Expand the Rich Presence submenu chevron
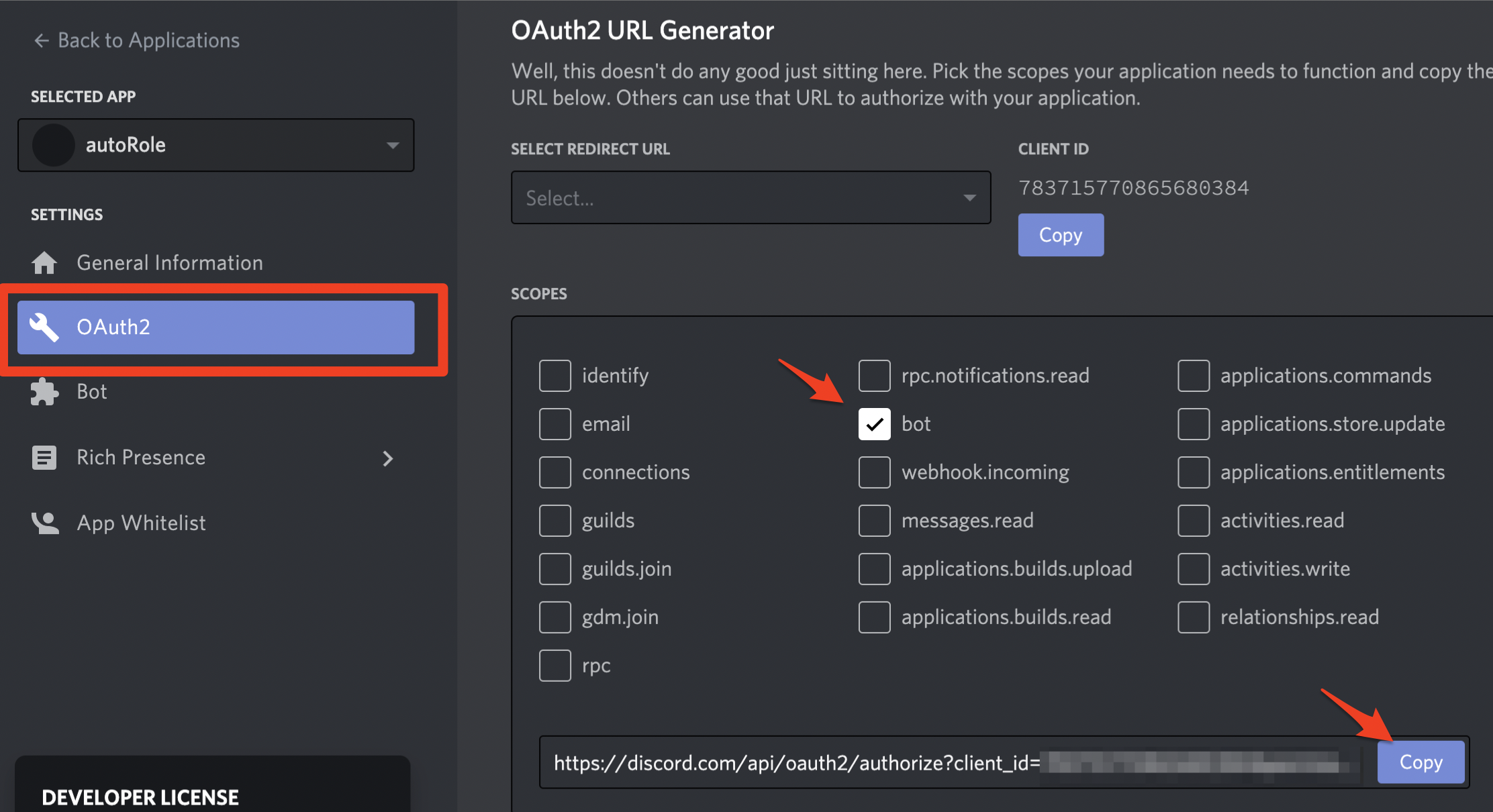The width and height of the screenshot is (1493, 812). click(x=387, y=458)
